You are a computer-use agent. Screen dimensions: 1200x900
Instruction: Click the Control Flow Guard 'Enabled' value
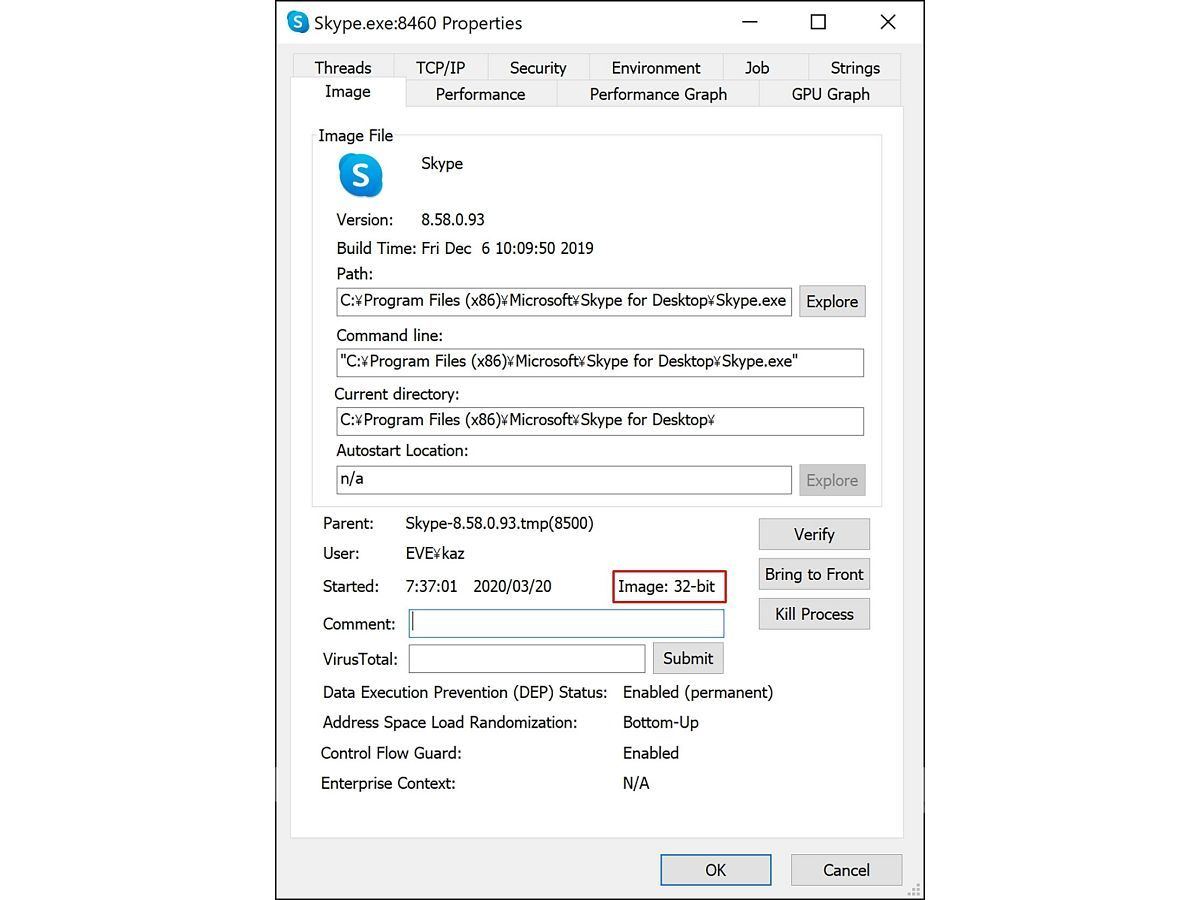coord(651,753)
